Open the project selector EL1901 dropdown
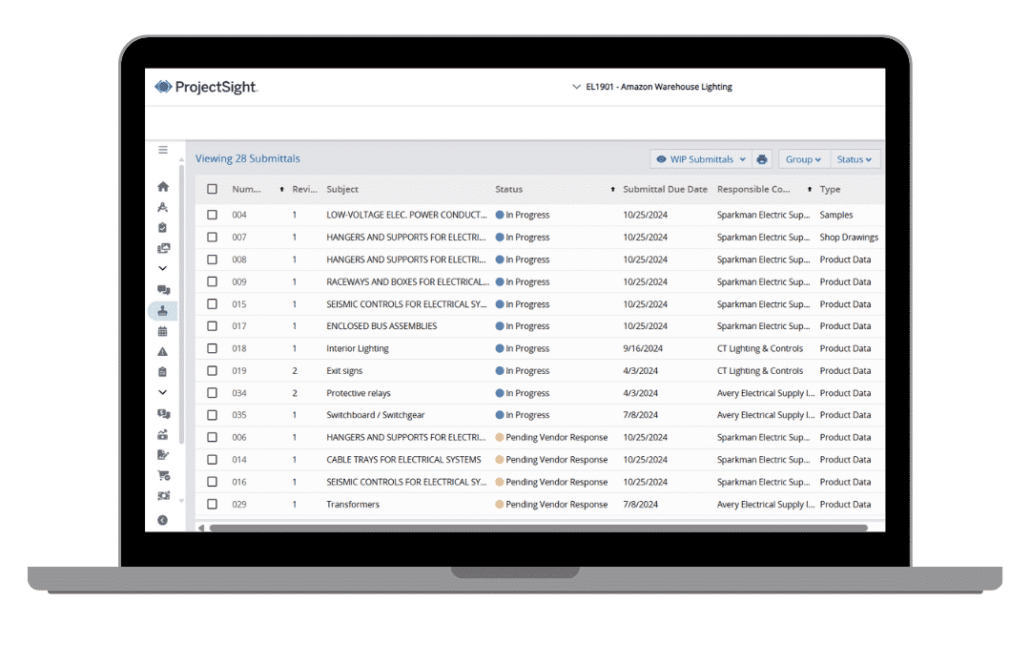 tap(652, 87)
